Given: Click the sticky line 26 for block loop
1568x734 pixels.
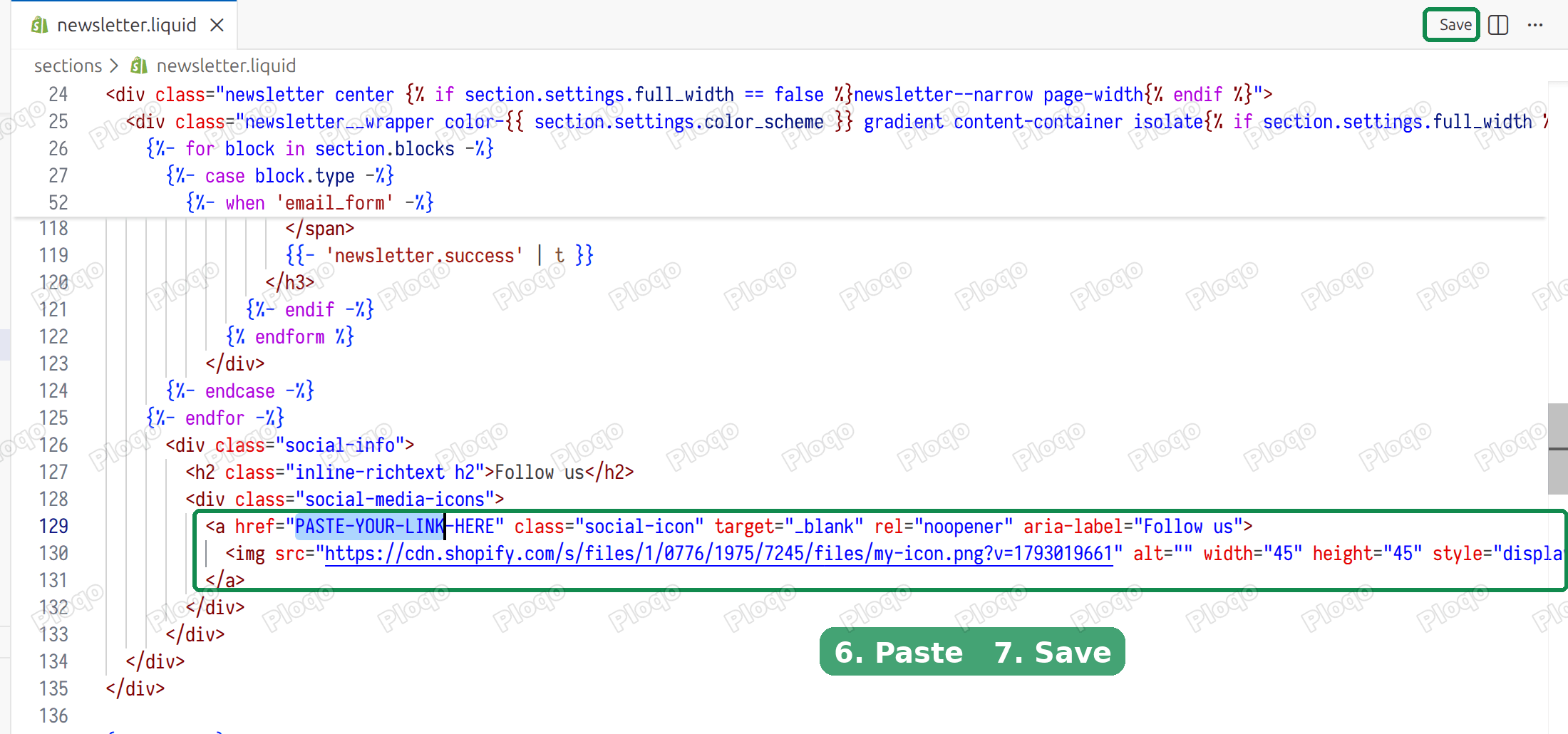Looking at the screenshot, I should [319, 149].
